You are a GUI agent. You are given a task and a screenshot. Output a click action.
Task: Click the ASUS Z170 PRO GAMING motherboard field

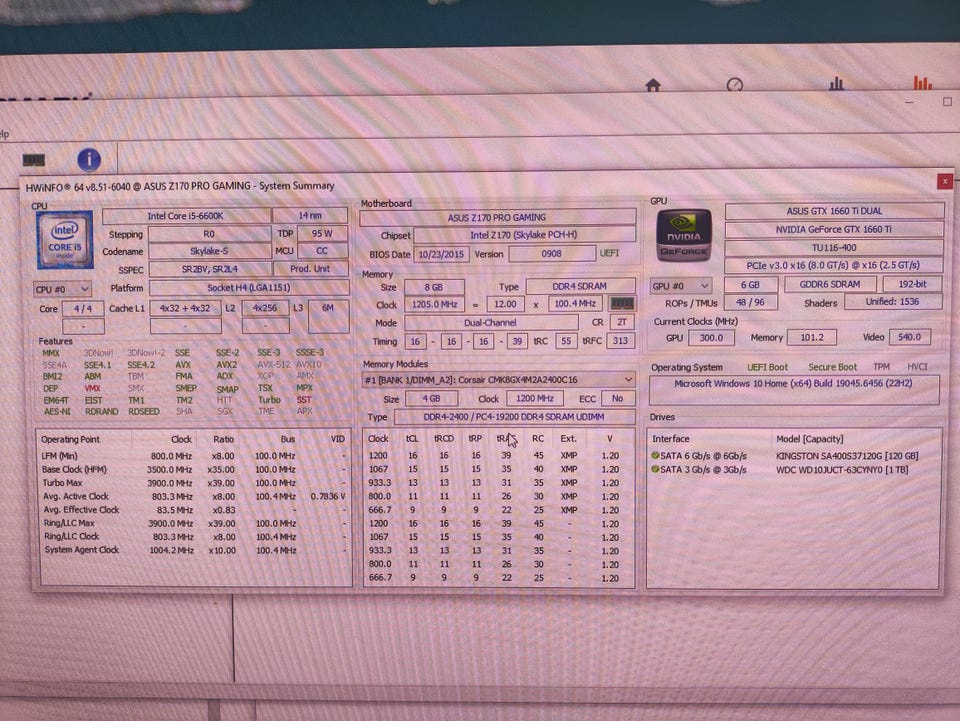click(497, 217)
